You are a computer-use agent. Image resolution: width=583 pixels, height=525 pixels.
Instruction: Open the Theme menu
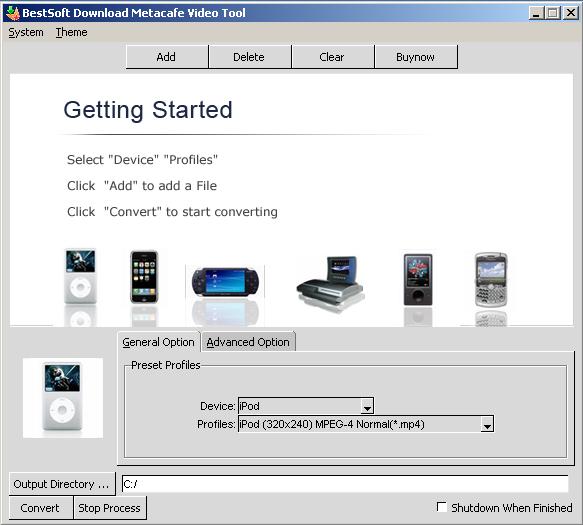point(71,32)
